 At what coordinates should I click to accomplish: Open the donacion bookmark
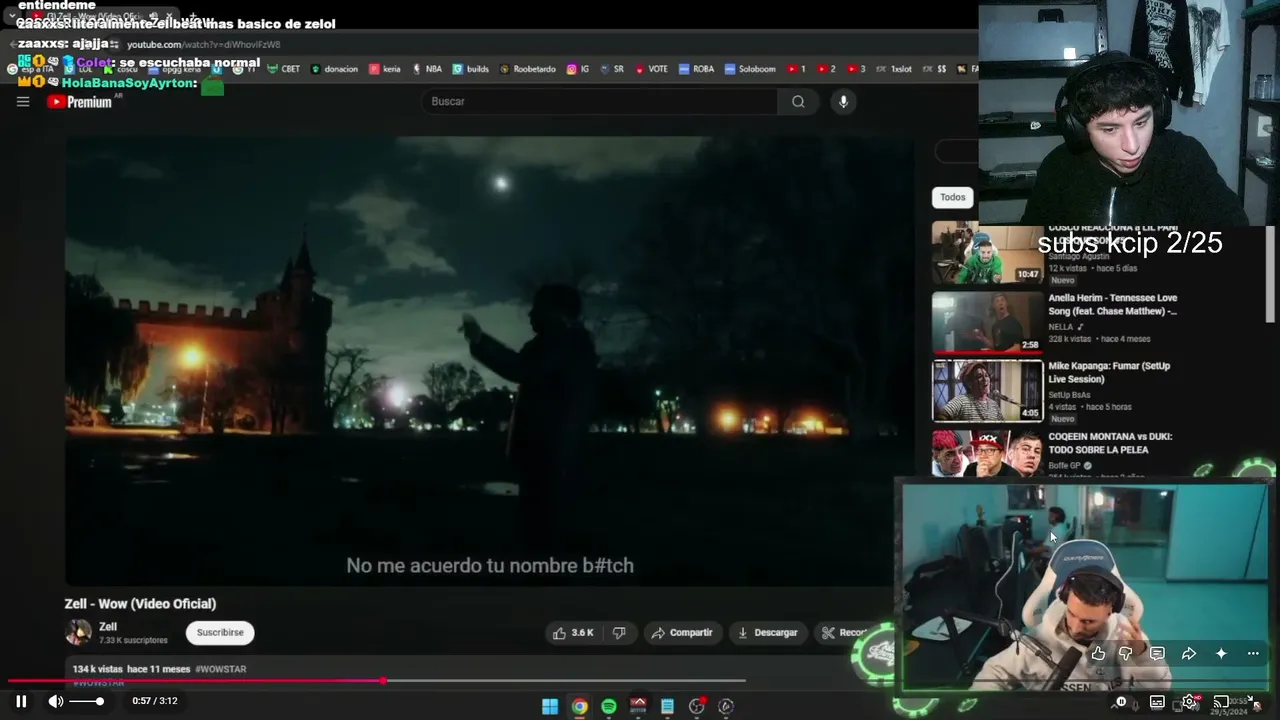[334, 69]
